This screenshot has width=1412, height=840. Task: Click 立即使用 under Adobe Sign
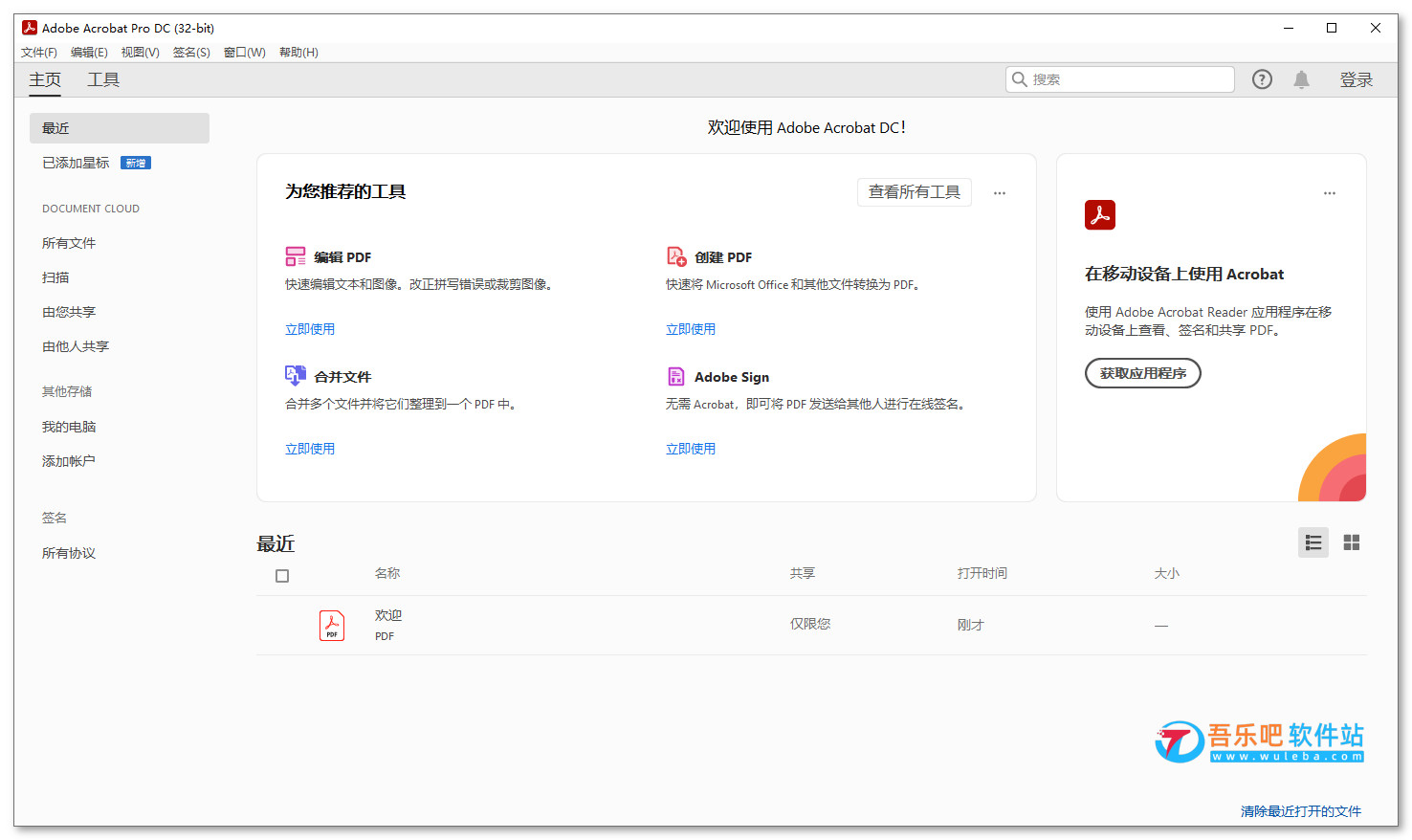(691, 449)
